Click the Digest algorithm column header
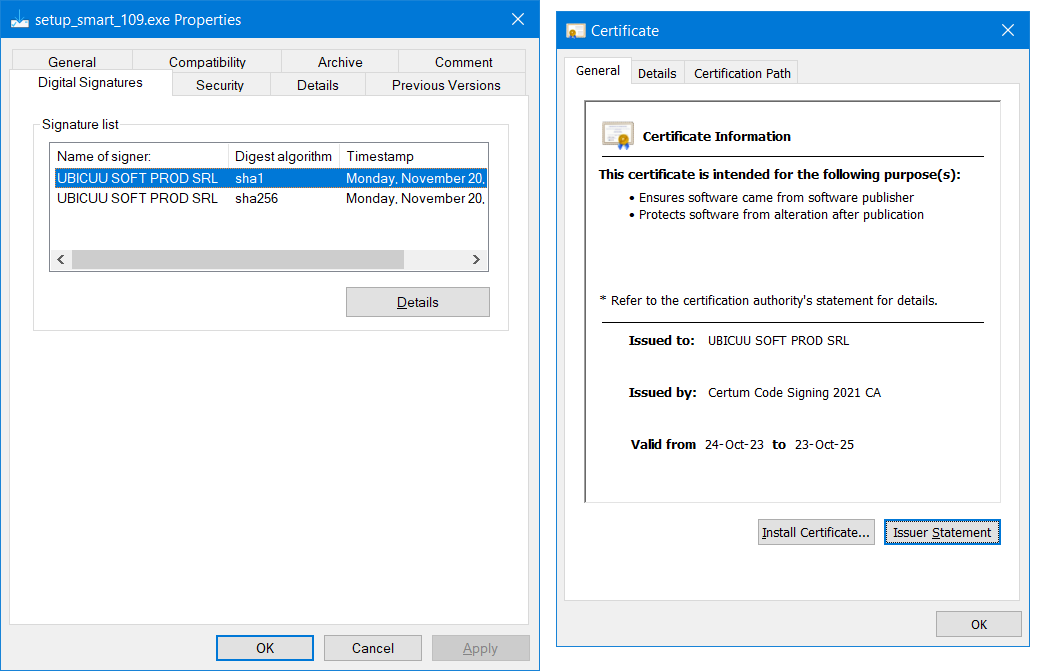Screen dimensions: 1038x671 tap(284, 156)
